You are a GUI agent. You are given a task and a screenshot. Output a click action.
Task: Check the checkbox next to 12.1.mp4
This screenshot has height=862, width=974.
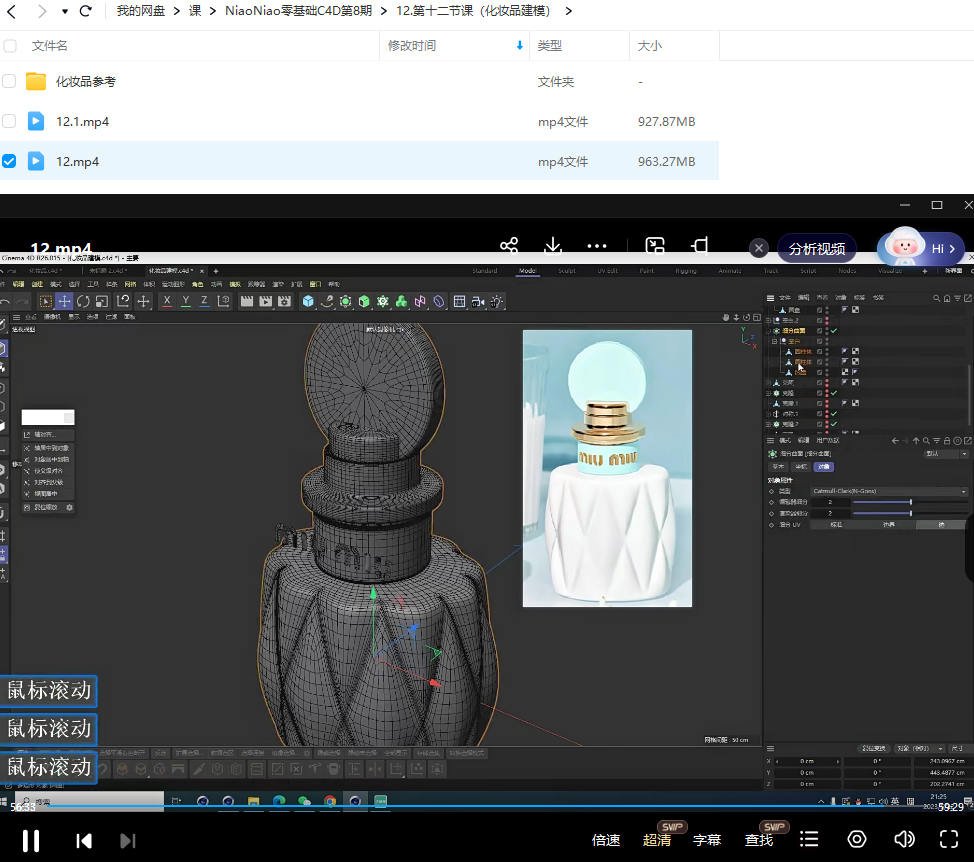point(10,121)
